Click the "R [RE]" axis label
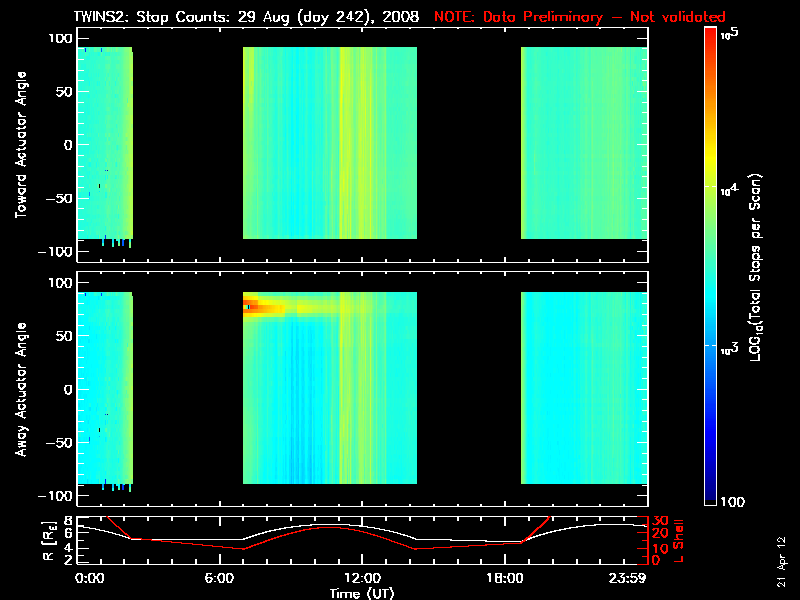Screen dimensions: 800x600 coord(49,541)
